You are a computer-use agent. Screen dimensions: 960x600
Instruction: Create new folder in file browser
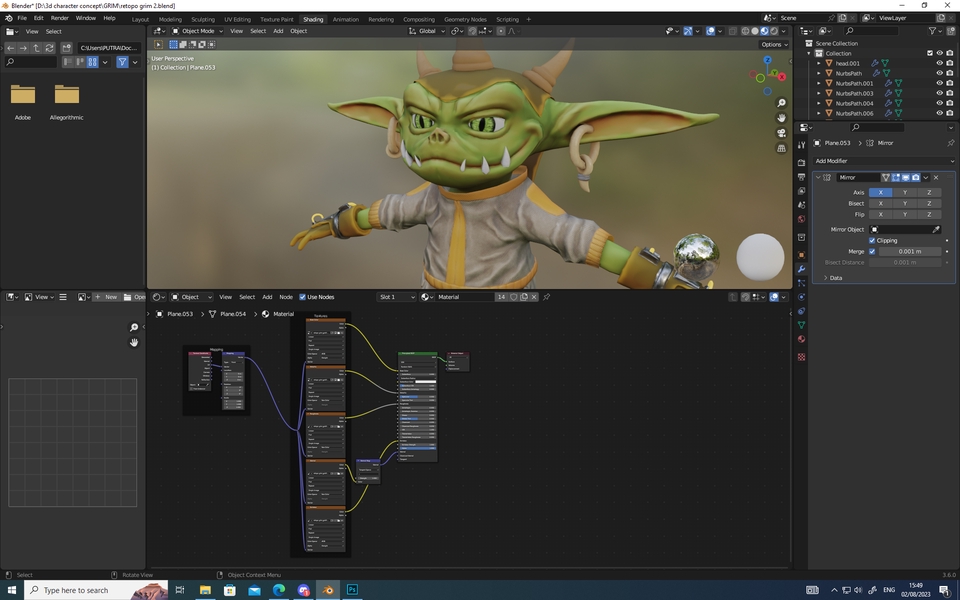click(x=66, y=48)
